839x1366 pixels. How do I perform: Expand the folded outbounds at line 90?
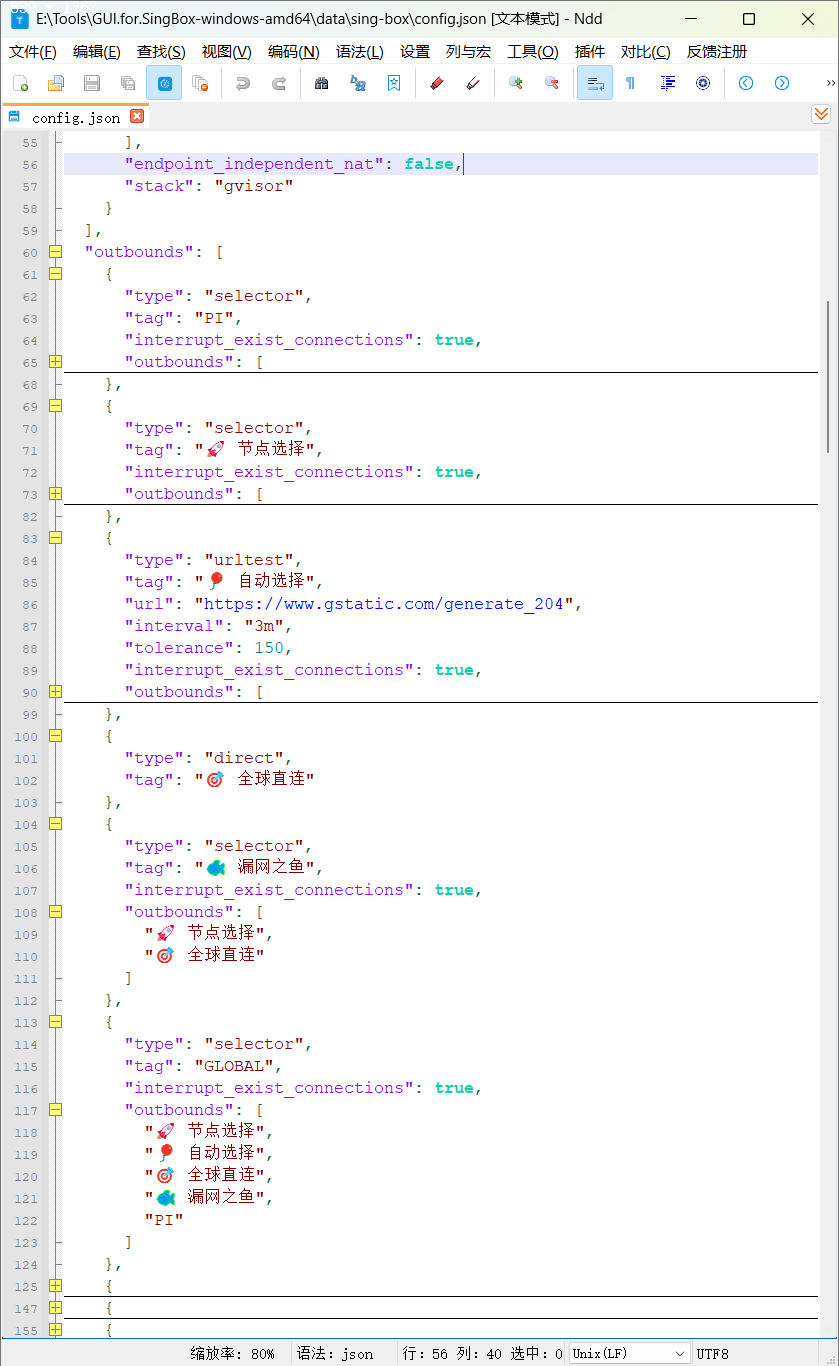point(55,692)
